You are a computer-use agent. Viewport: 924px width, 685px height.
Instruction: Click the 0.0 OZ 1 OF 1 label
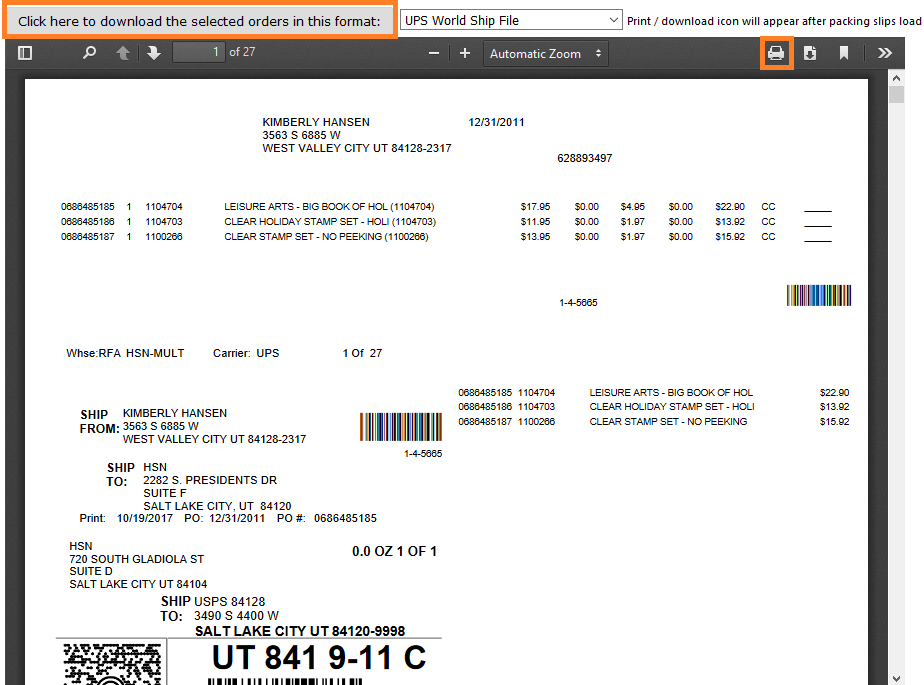point(394,551)
